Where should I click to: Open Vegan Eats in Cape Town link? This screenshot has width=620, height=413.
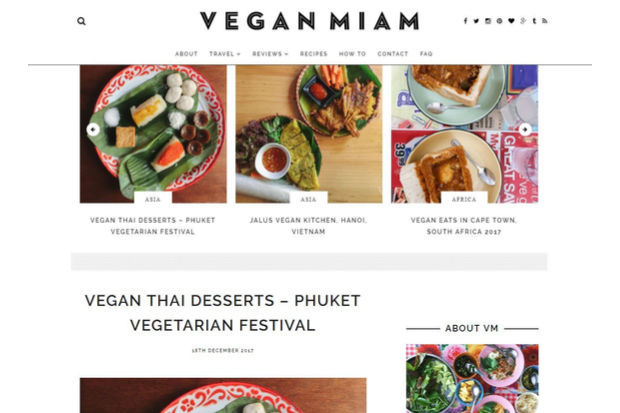point(464,226)
